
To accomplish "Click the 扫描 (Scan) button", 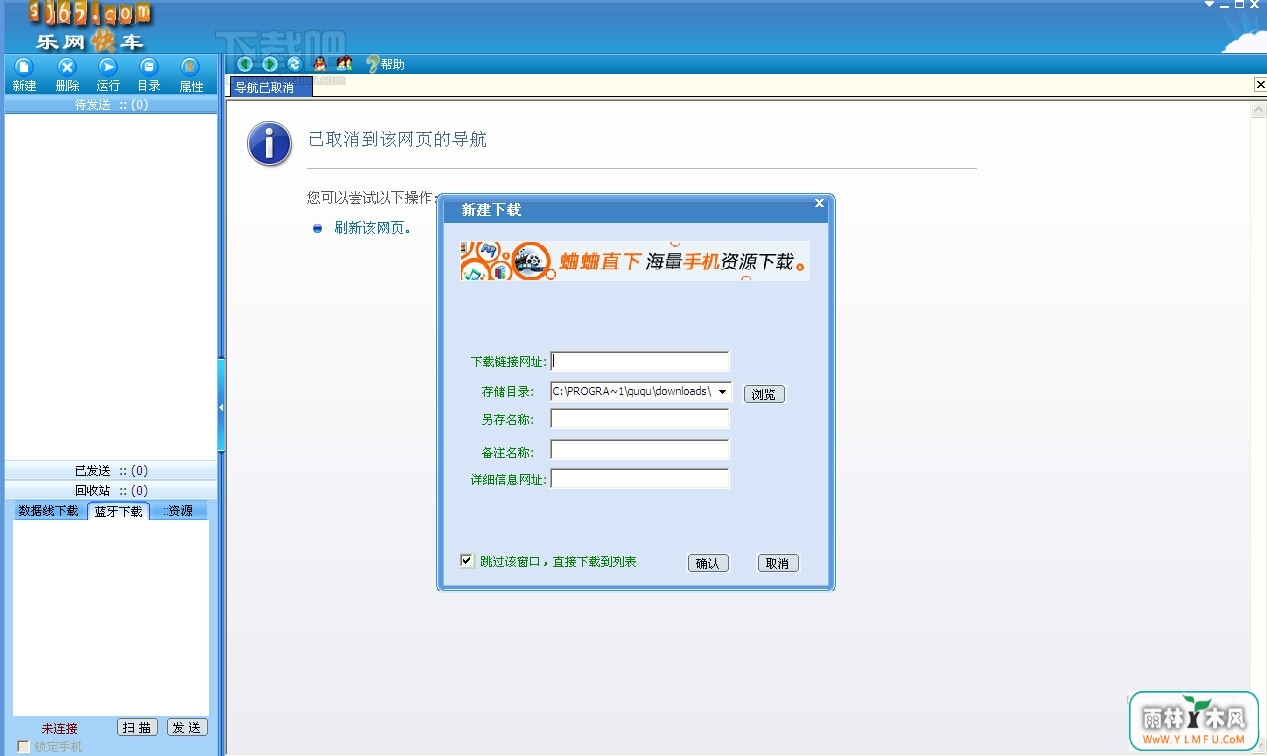I will click(137, 727).
